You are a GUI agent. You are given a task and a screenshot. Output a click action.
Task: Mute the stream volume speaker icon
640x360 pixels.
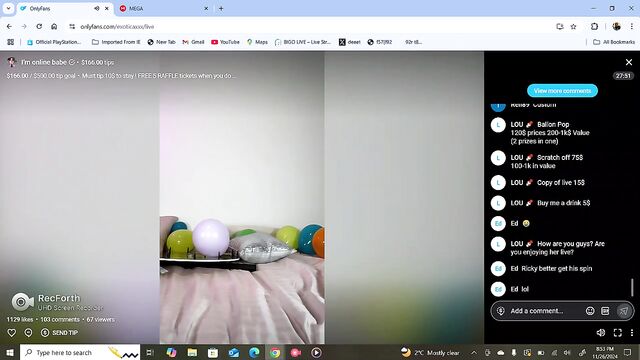(601, 333)
